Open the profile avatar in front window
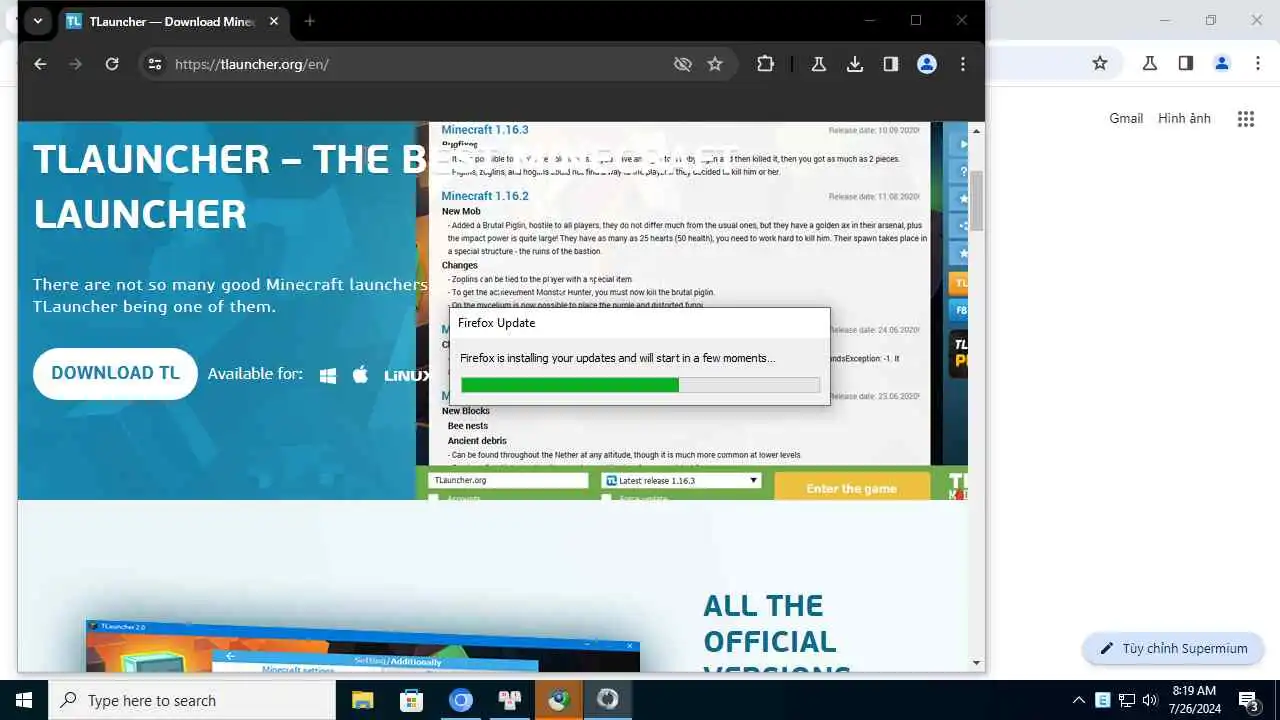 (x=927, y=64)
